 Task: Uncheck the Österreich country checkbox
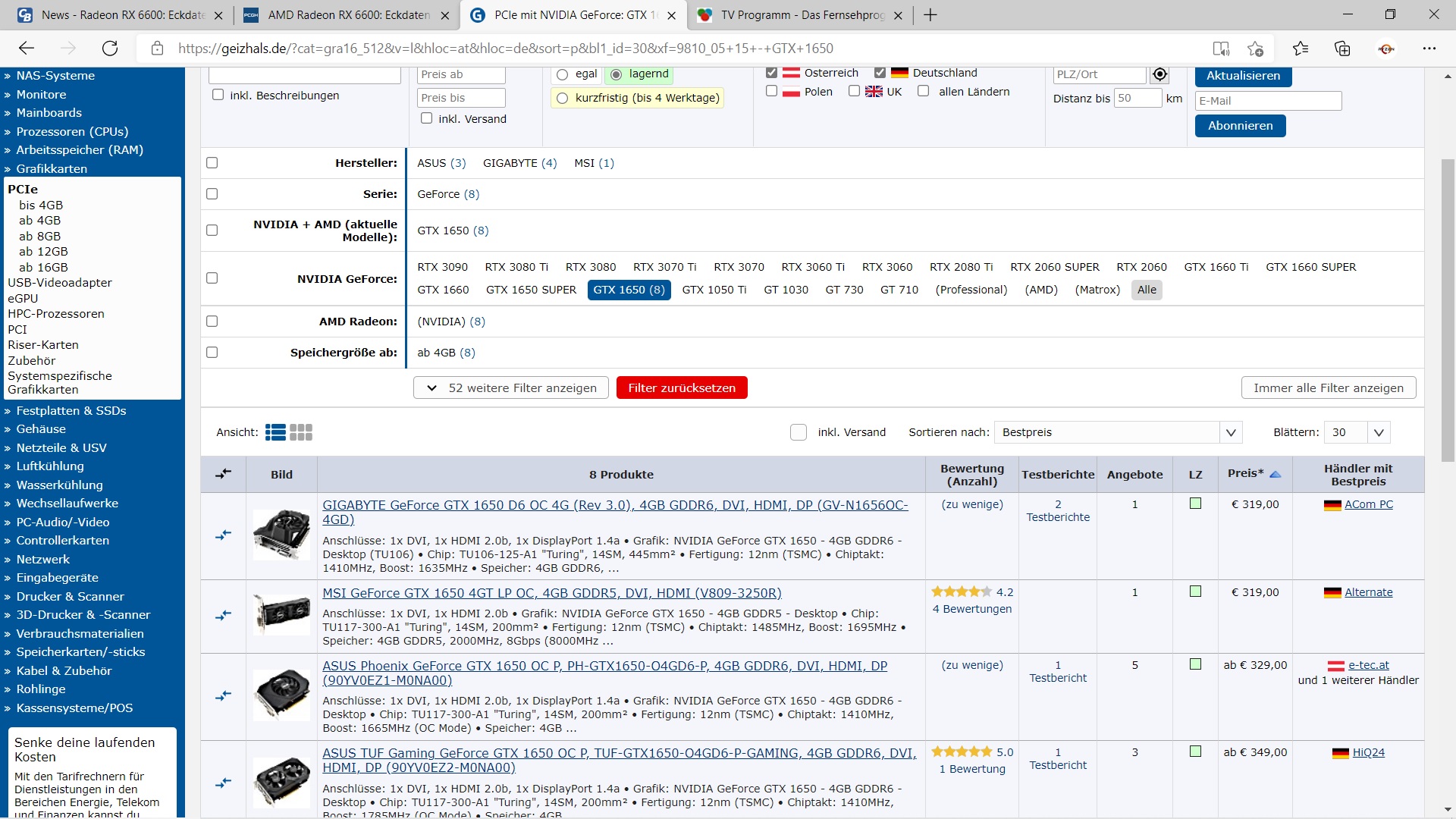pyautogui.click(x=771, y=73)
